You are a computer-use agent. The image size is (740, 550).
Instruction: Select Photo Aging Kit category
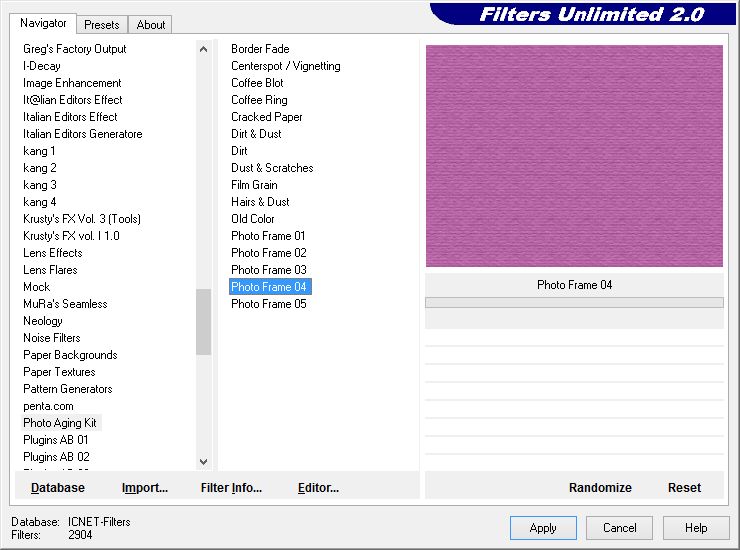[60, 423]
